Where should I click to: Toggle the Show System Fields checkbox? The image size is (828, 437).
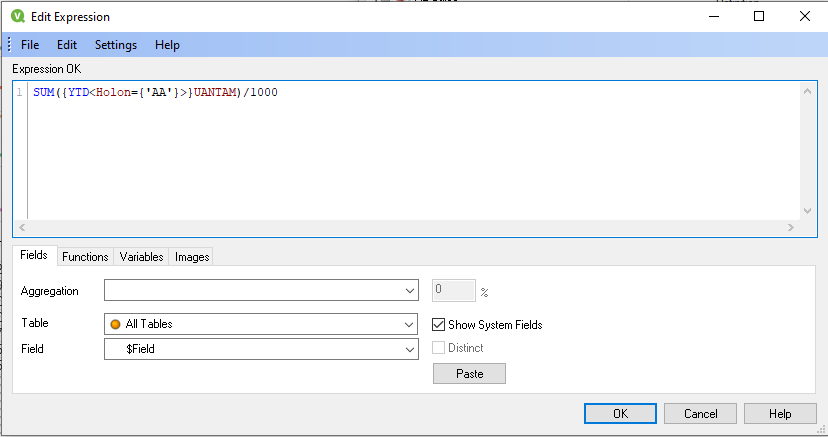point(438,325)
